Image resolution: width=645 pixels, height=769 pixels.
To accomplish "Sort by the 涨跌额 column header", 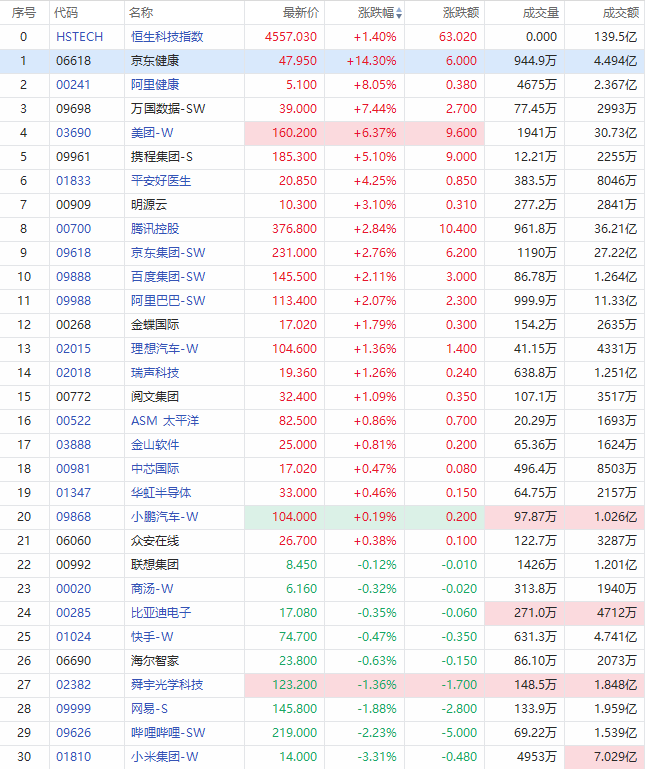I will click(x=461, y=13).
